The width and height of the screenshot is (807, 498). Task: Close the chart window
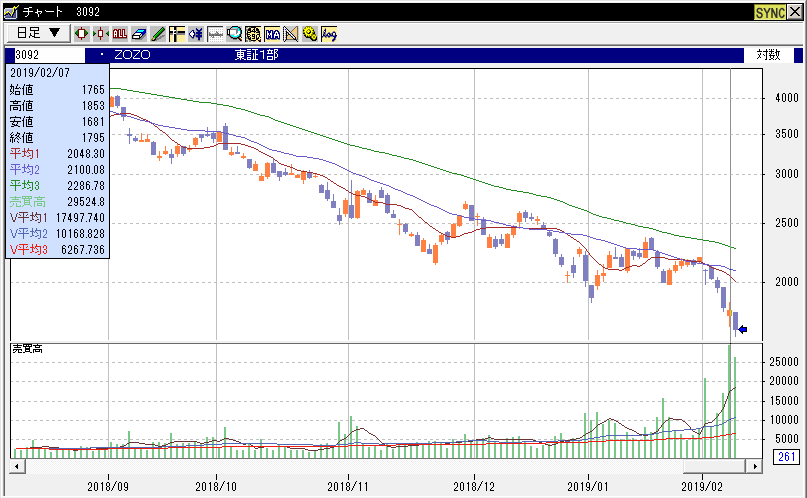pyautogui.click(x=796, y=10)
